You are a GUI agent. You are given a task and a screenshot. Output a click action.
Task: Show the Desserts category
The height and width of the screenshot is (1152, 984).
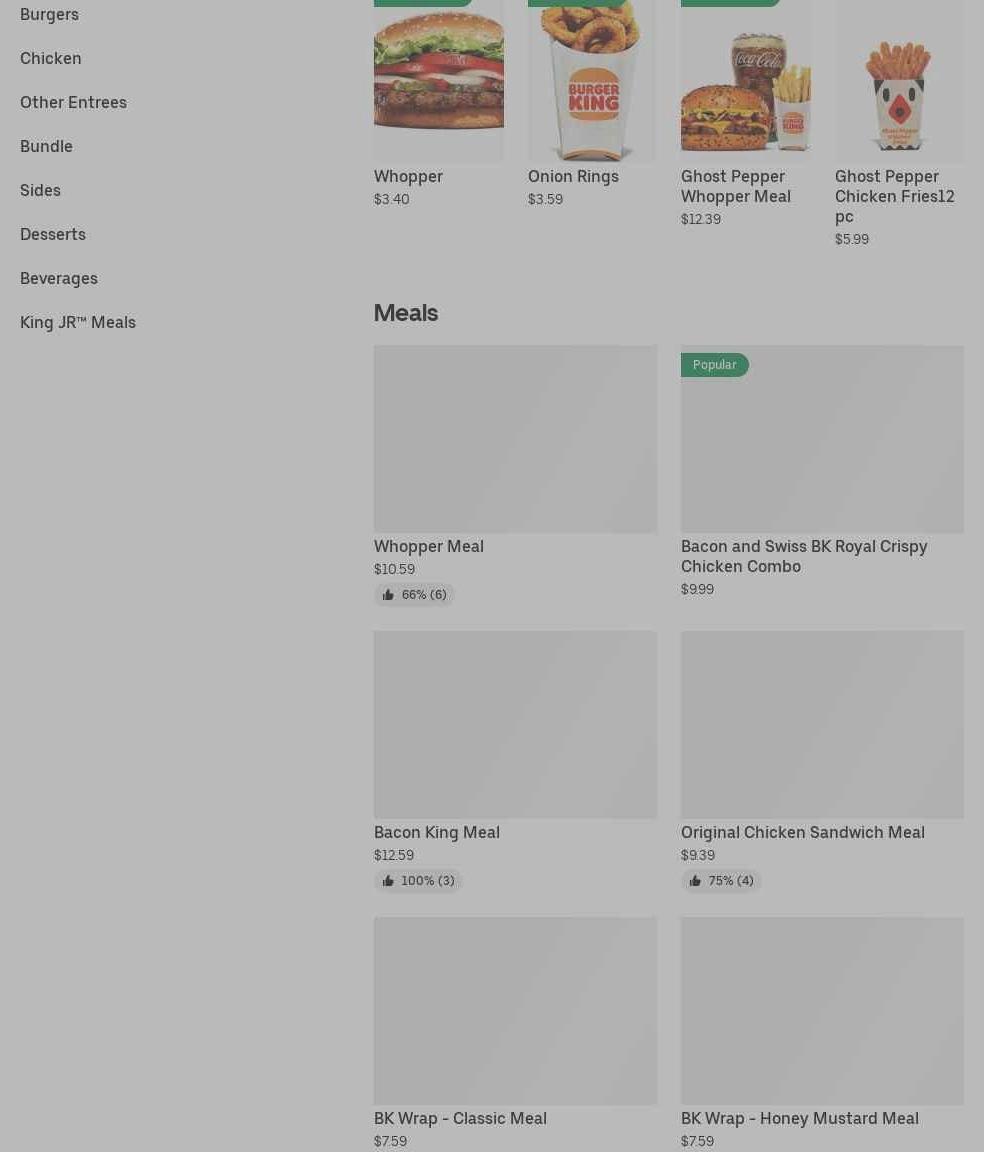tap(53, 234)
